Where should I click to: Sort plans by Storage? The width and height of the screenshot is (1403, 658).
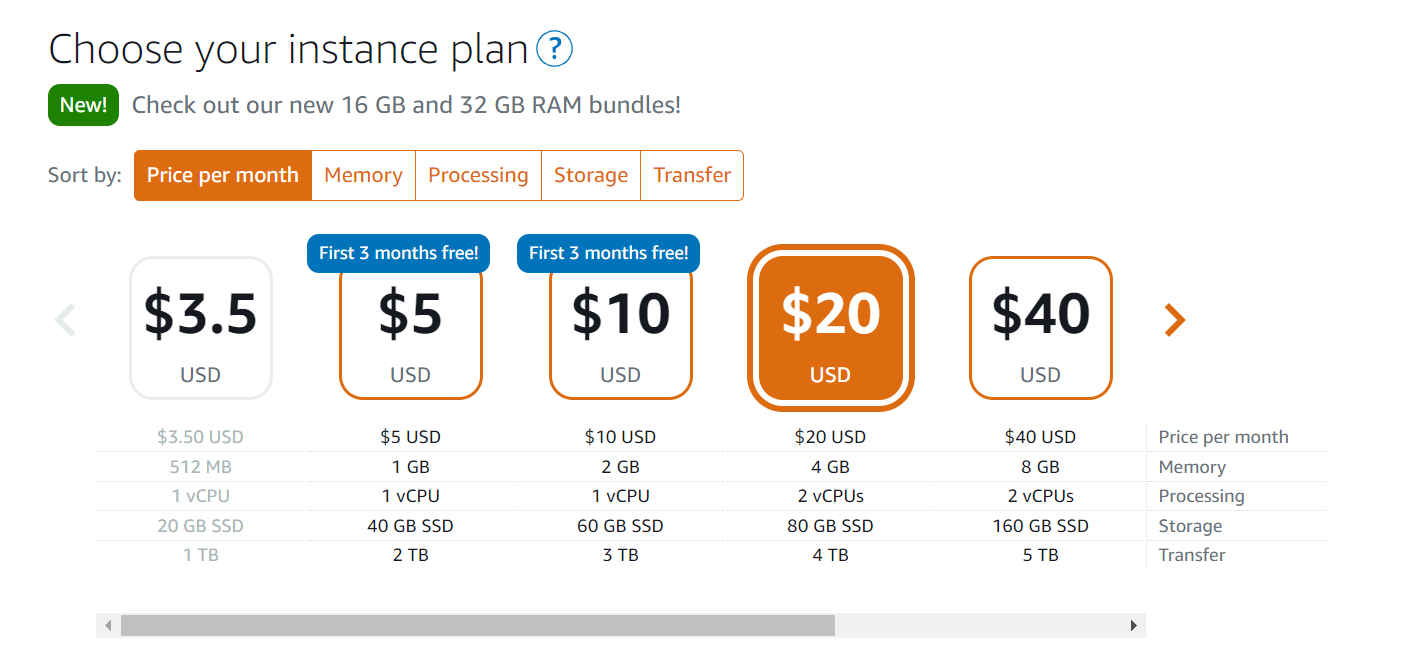591,175
